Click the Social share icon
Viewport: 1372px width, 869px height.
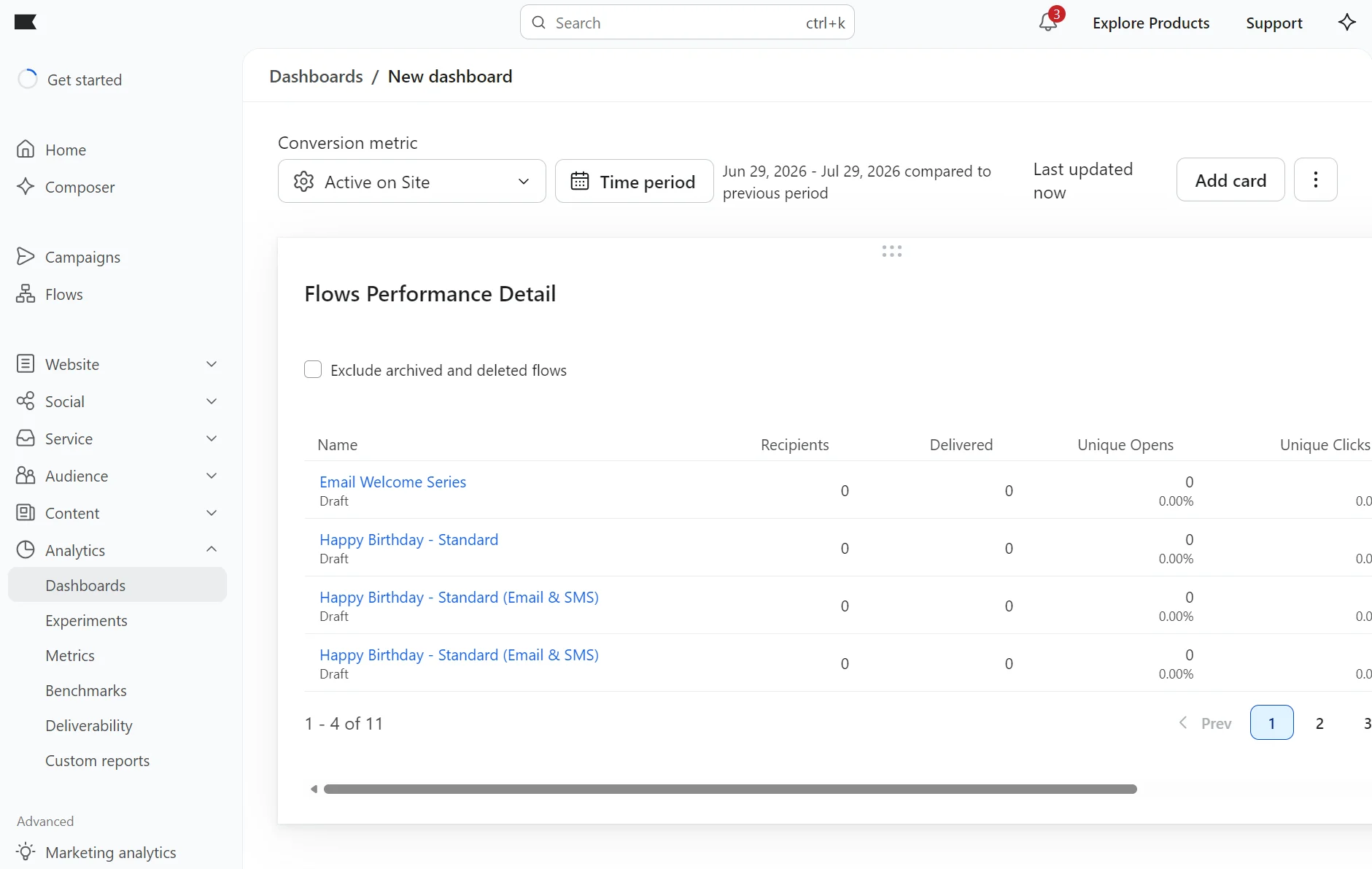[26, 401]
